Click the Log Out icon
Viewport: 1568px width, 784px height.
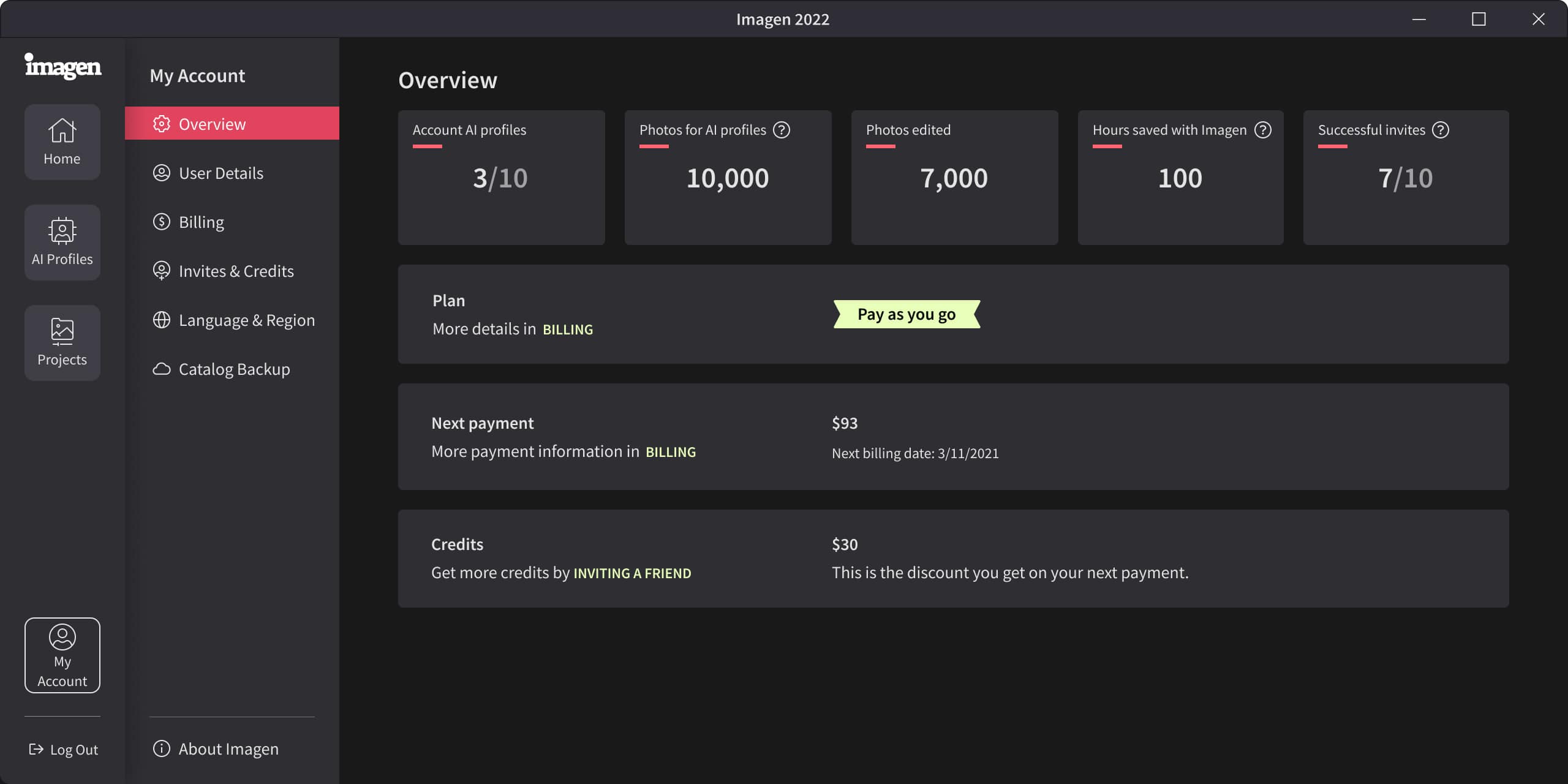pyautogui.click(x=36, y=749)
